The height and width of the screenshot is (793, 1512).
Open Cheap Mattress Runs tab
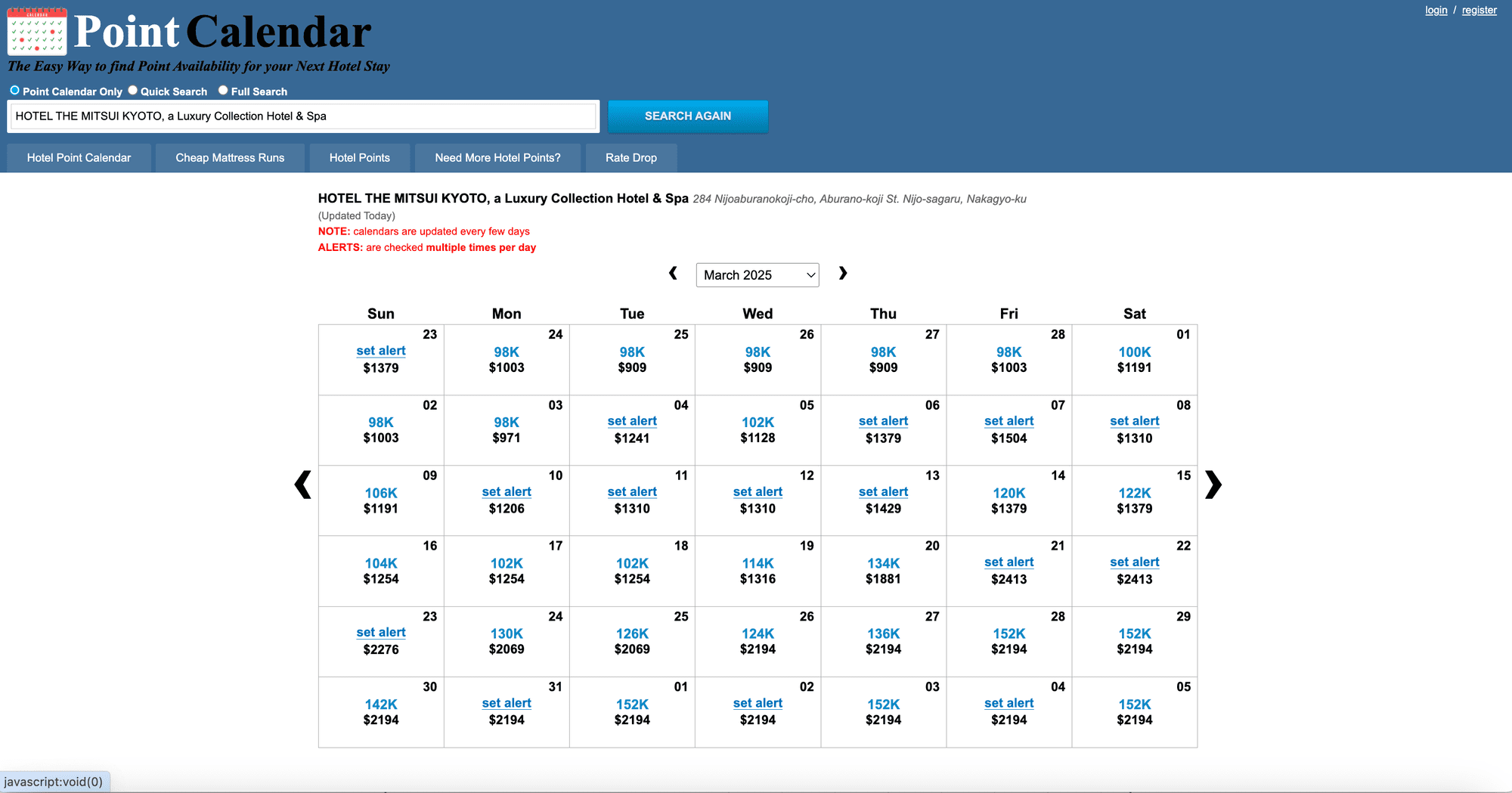[230, 158]
